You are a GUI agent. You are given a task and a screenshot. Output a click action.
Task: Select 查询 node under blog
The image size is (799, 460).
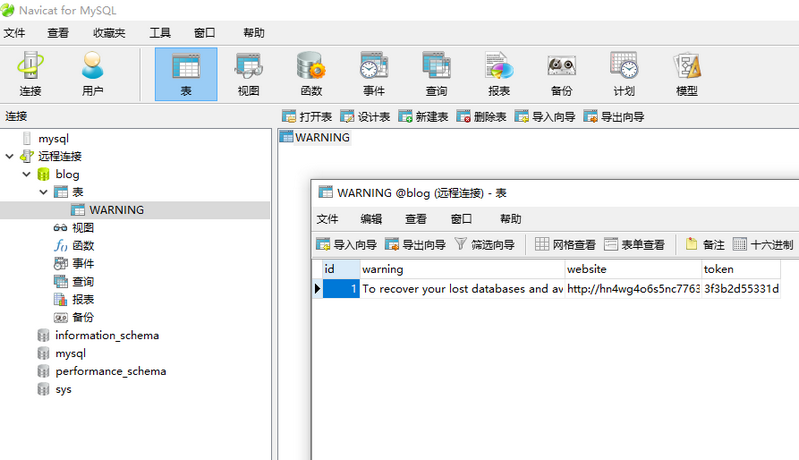coord(83,281)
